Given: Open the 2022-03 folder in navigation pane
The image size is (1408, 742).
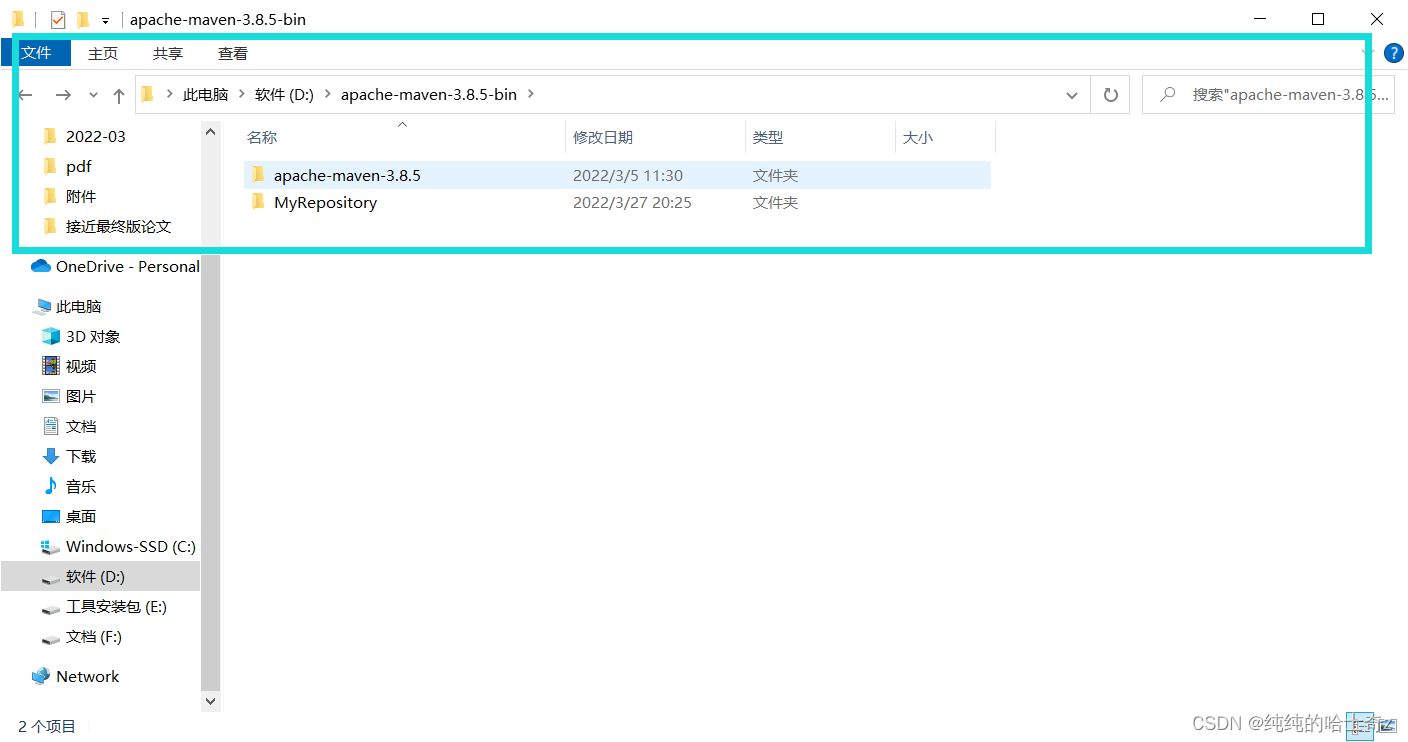Looking at the screenshot, I should [96, 137].
